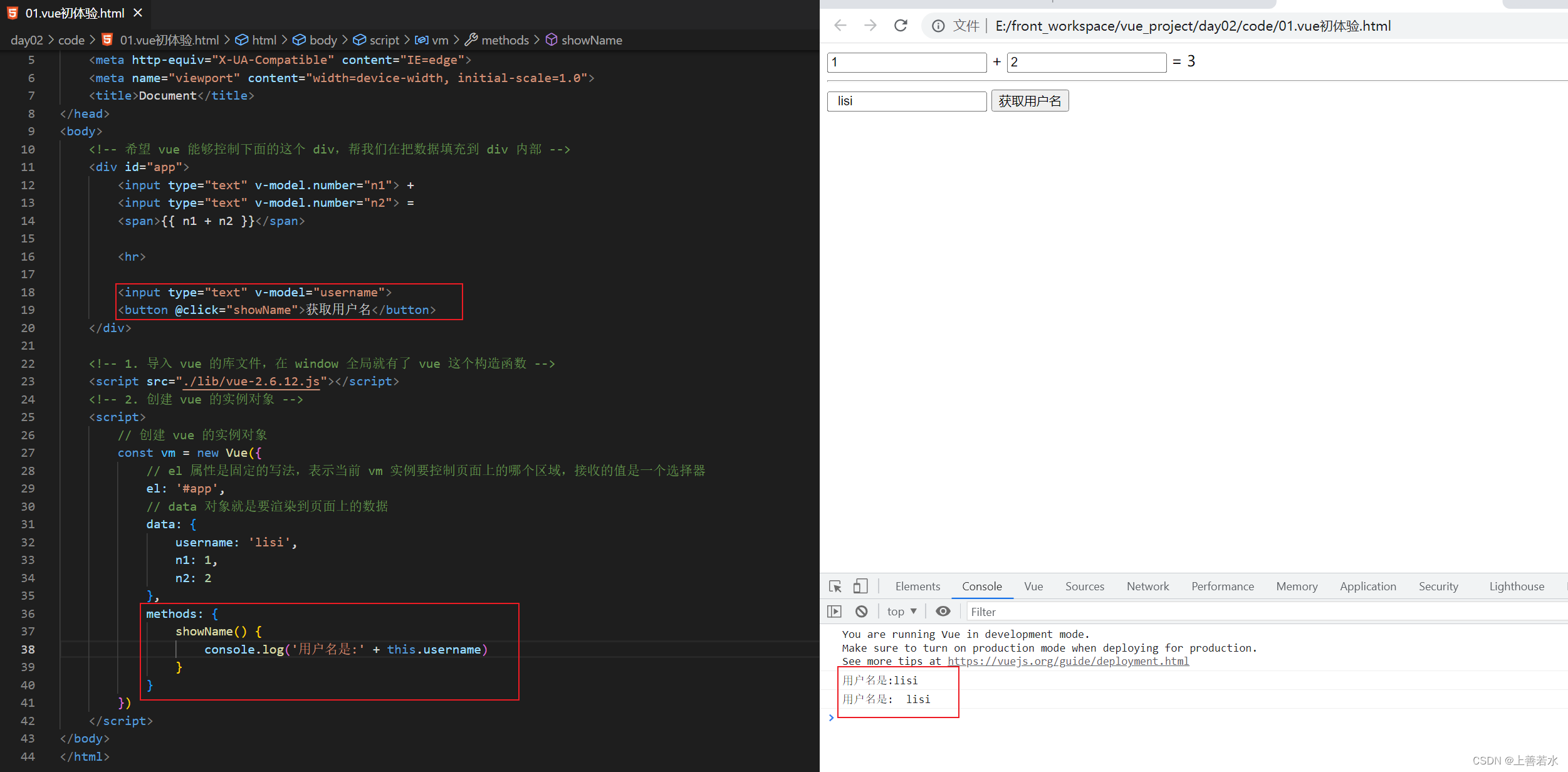This screenshot has height=772, width=1568.
Task: Click the '<title>Document</title>' line
Action: pyautogui.click(x=172, y=96)
